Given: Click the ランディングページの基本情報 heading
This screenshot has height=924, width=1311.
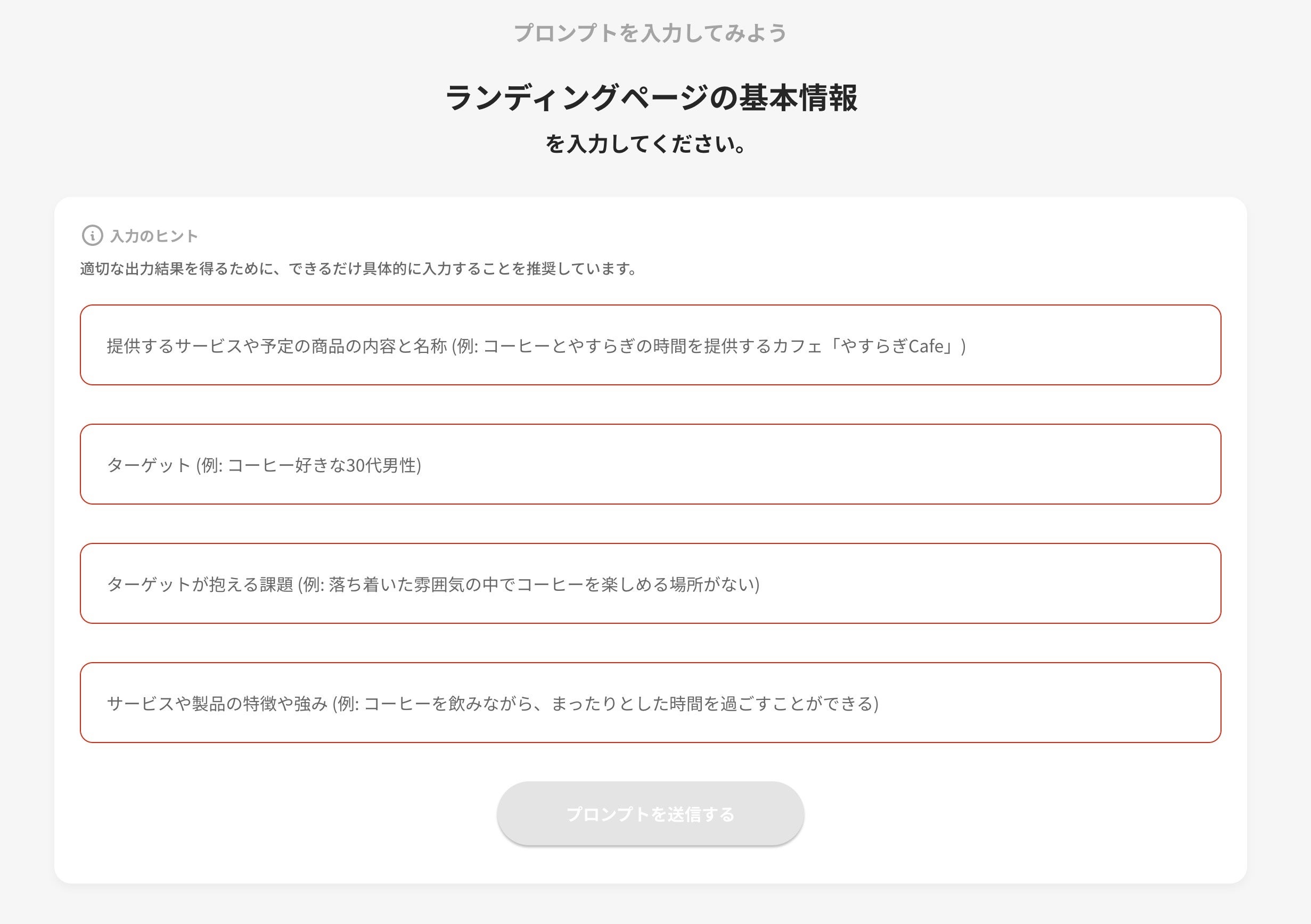Looking at the screenshot, I should click(650, 97).
